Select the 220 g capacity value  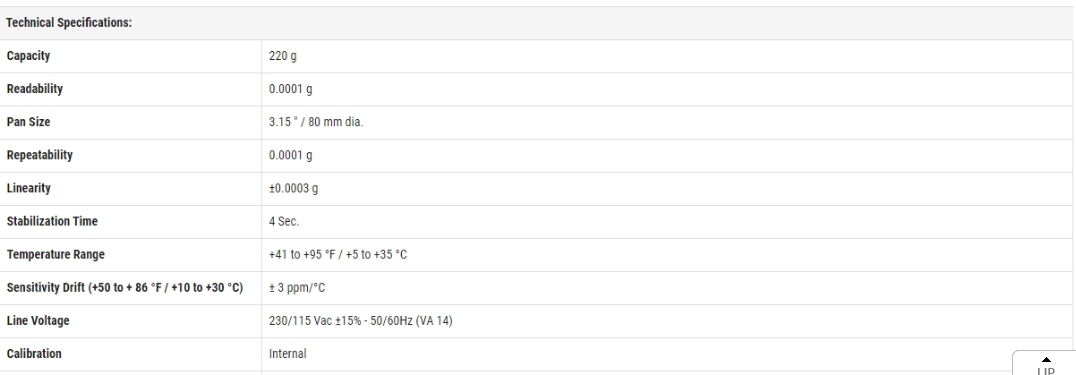point(283,56)
